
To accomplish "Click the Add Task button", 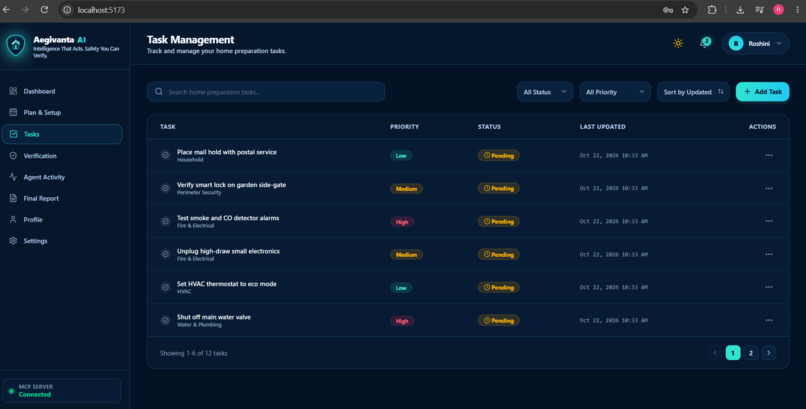I will pos(762,92).
